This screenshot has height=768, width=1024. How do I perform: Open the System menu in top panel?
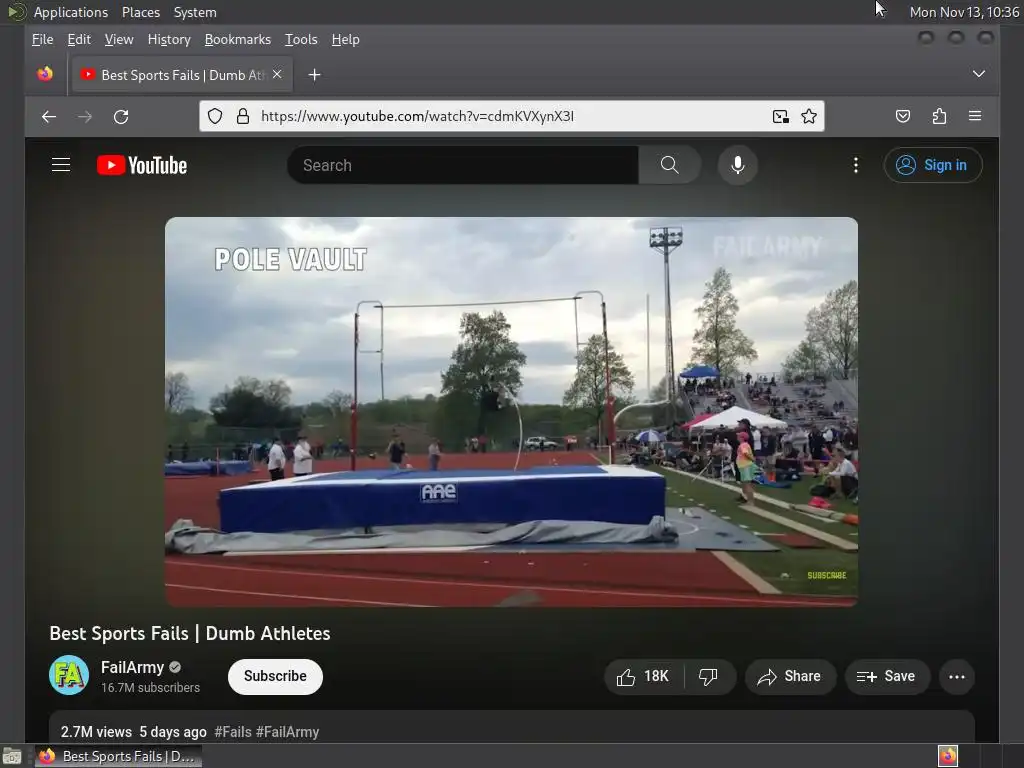195,12
